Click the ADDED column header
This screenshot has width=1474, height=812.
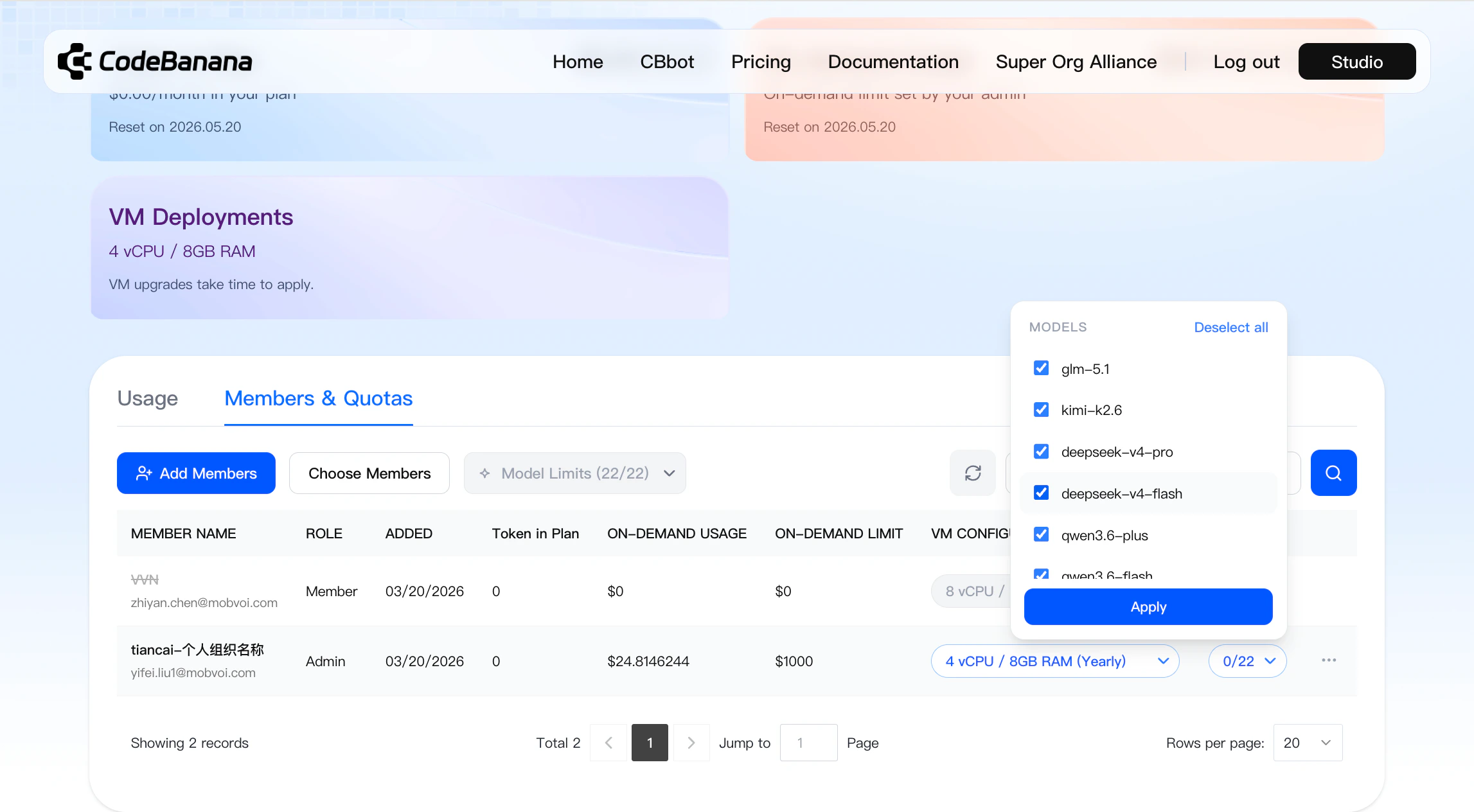point(409,533)
